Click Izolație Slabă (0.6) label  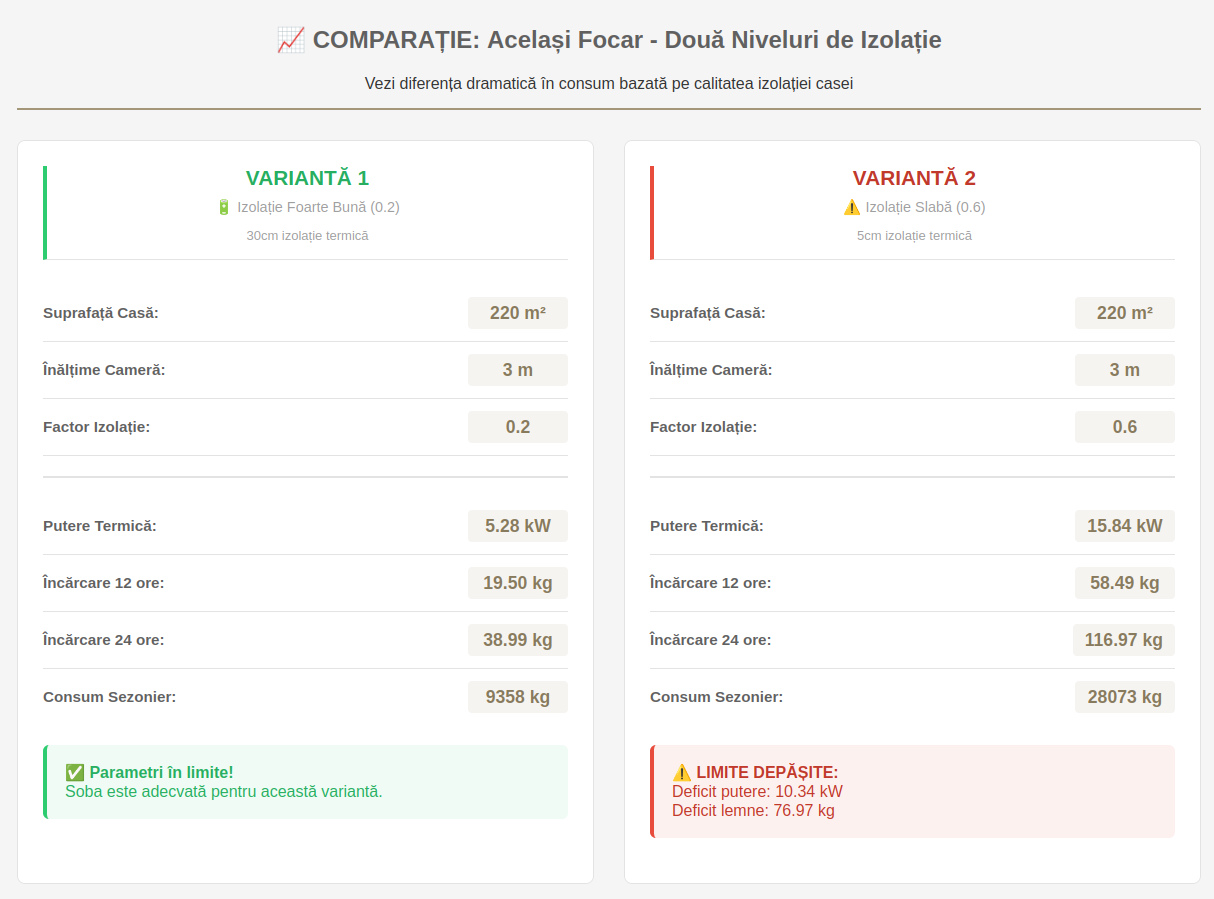tap(925, 207)
